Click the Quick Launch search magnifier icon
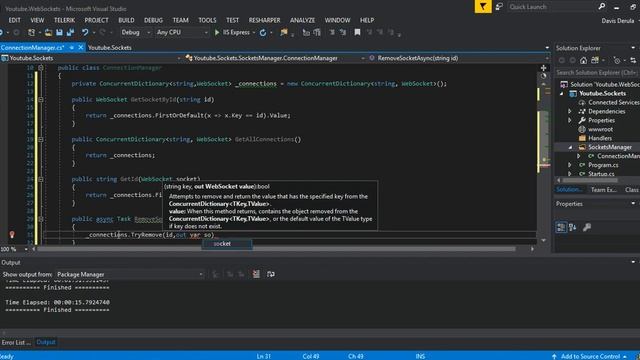 602,7
